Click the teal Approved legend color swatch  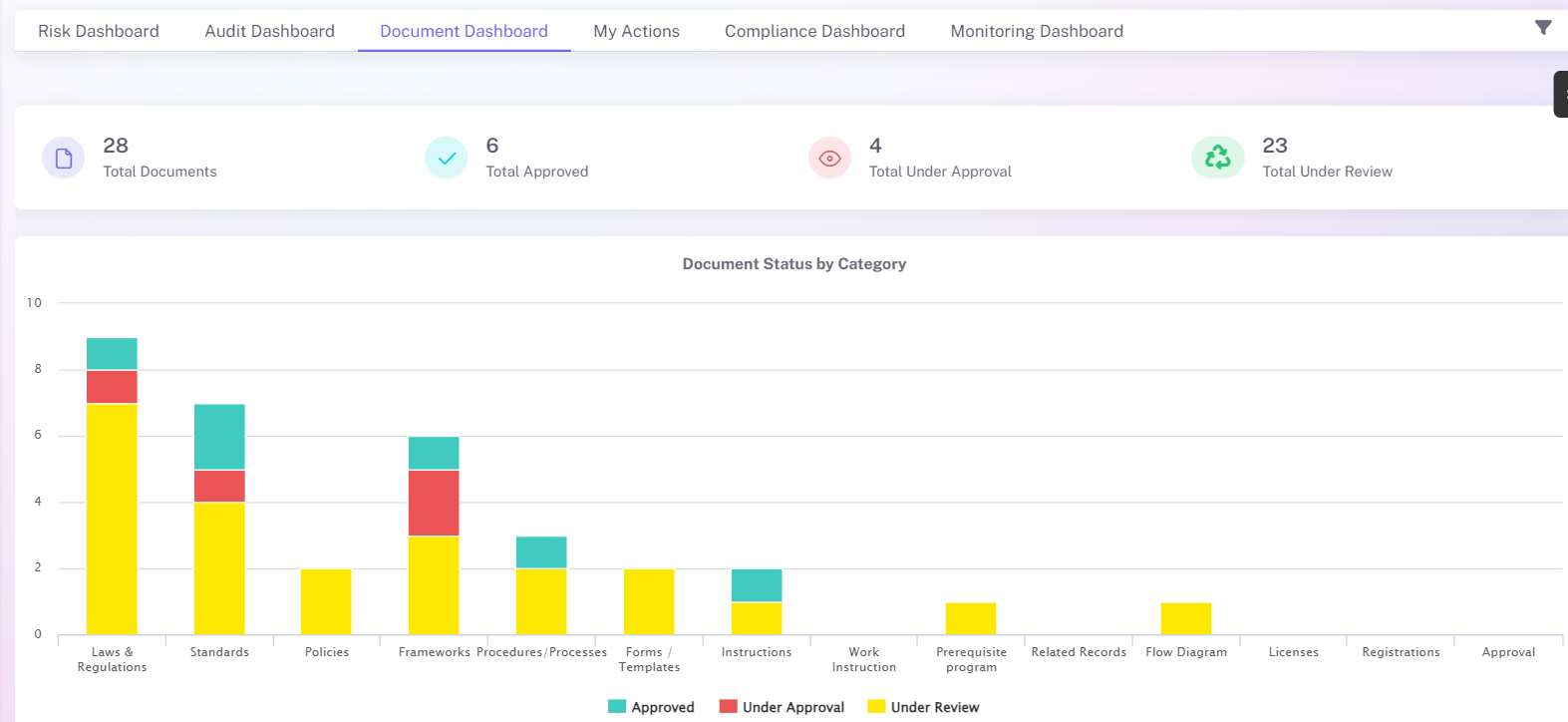coord(617,707)
